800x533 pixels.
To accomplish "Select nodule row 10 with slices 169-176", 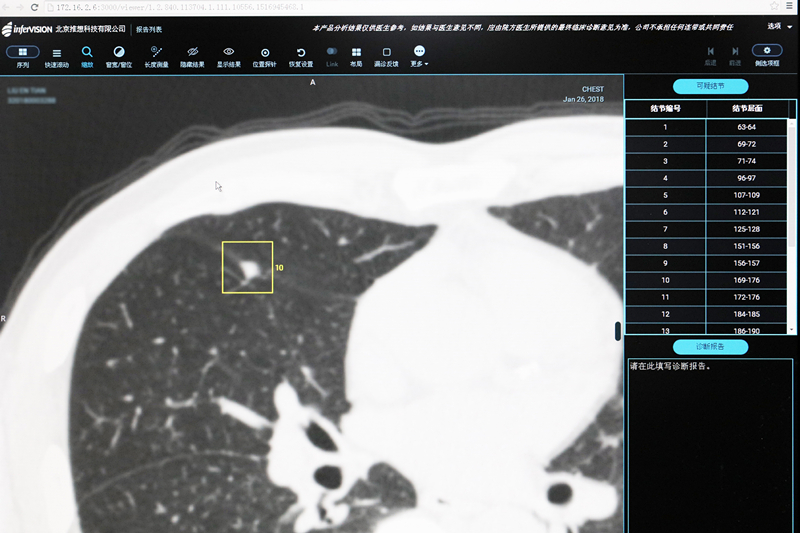I will (x=706, y=280).
